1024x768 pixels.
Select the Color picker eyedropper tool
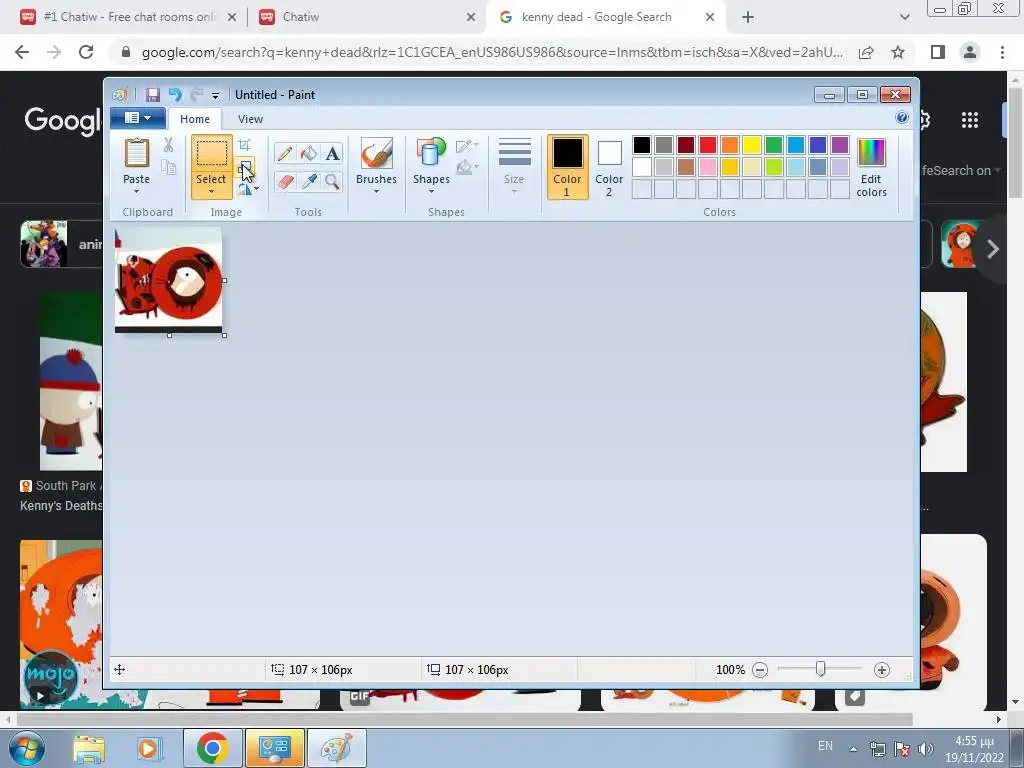tap(309, 182)
